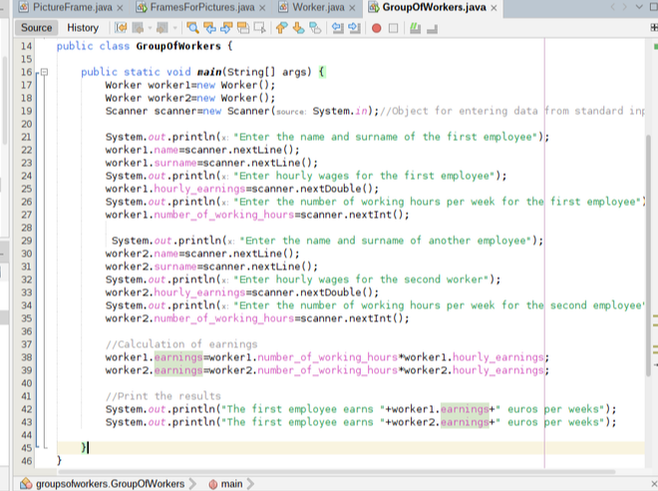Click 'Enter hourly wages for the second worker' string

coord(362,279)
